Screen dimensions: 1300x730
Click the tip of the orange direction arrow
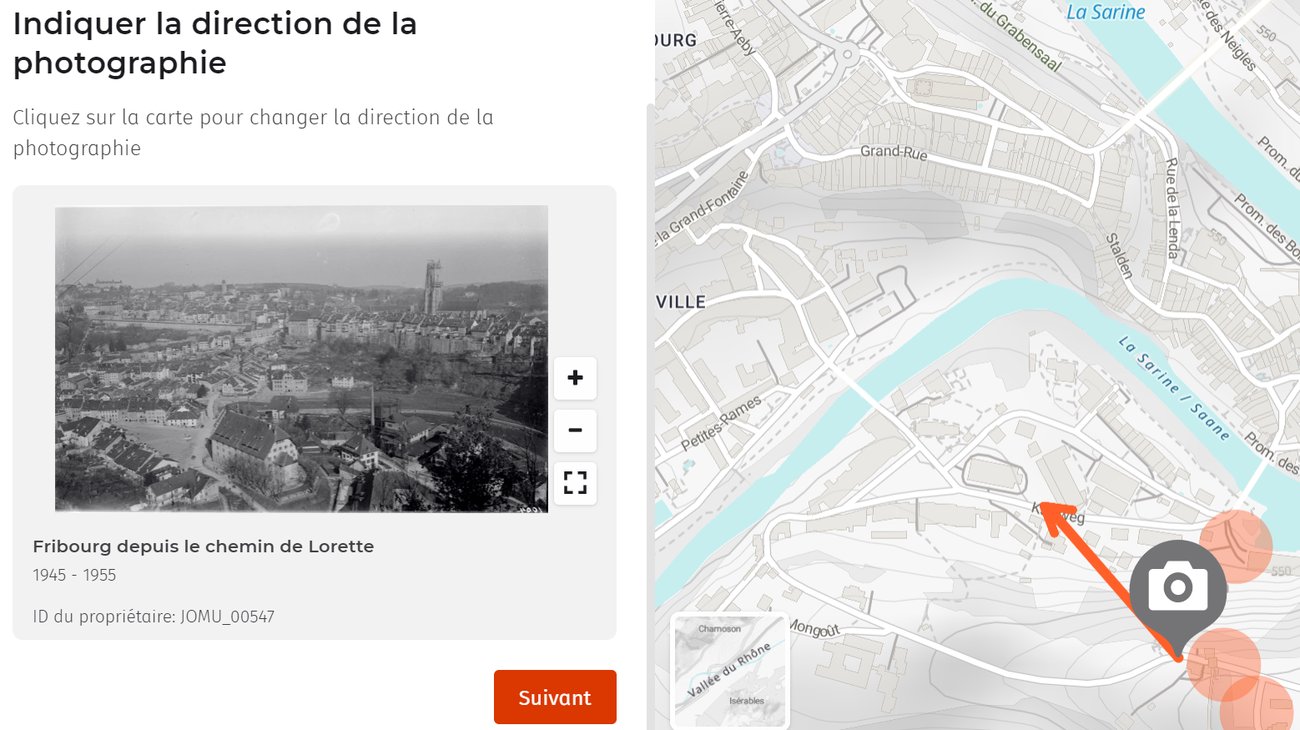[x=1042, y=503]
